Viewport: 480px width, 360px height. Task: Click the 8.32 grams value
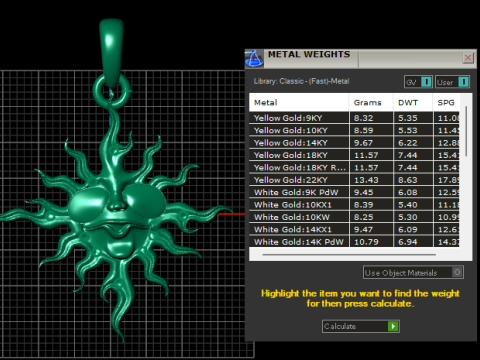tap(363, 118)
